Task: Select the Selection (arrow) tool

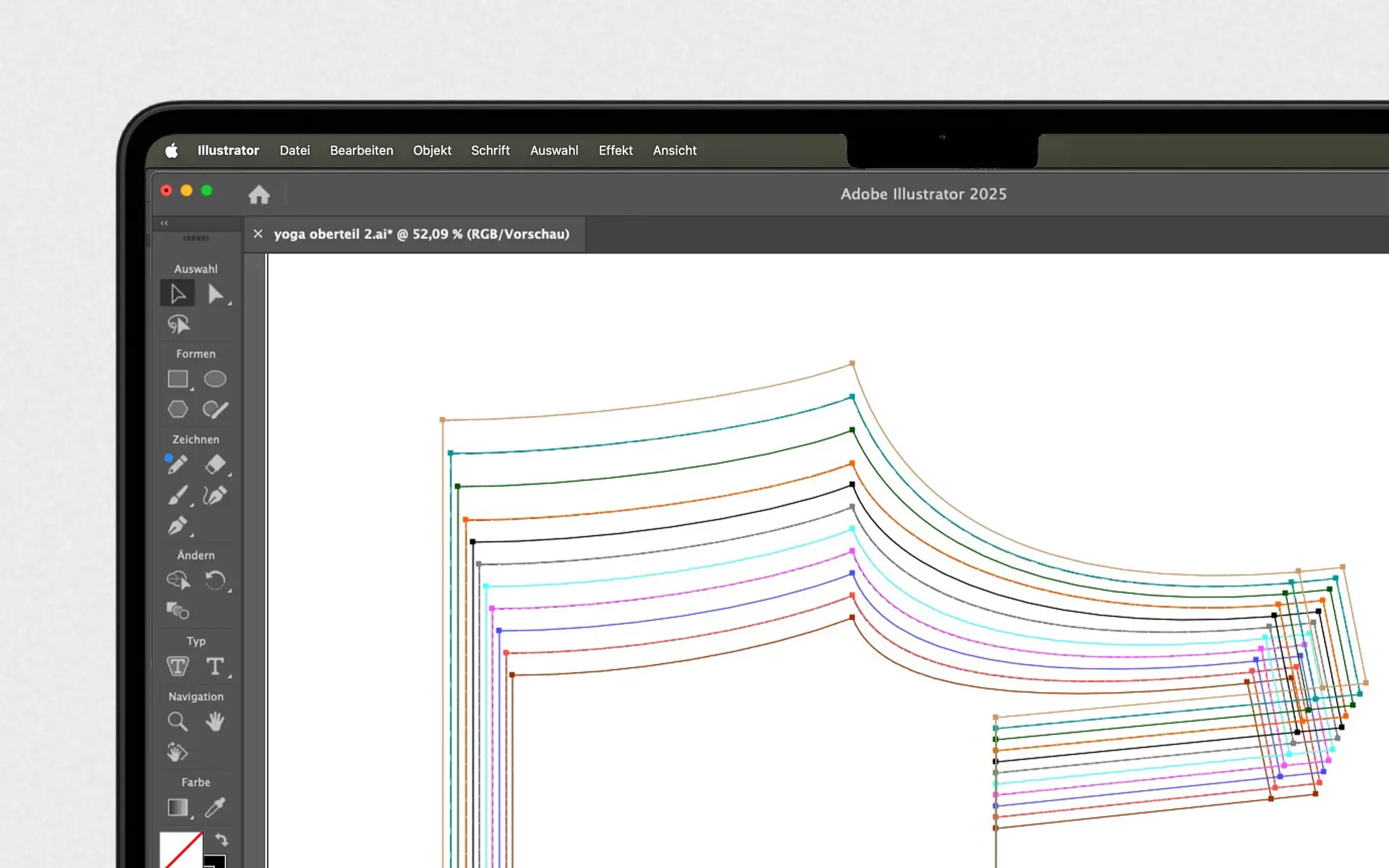Action: [x=177, y=294]
